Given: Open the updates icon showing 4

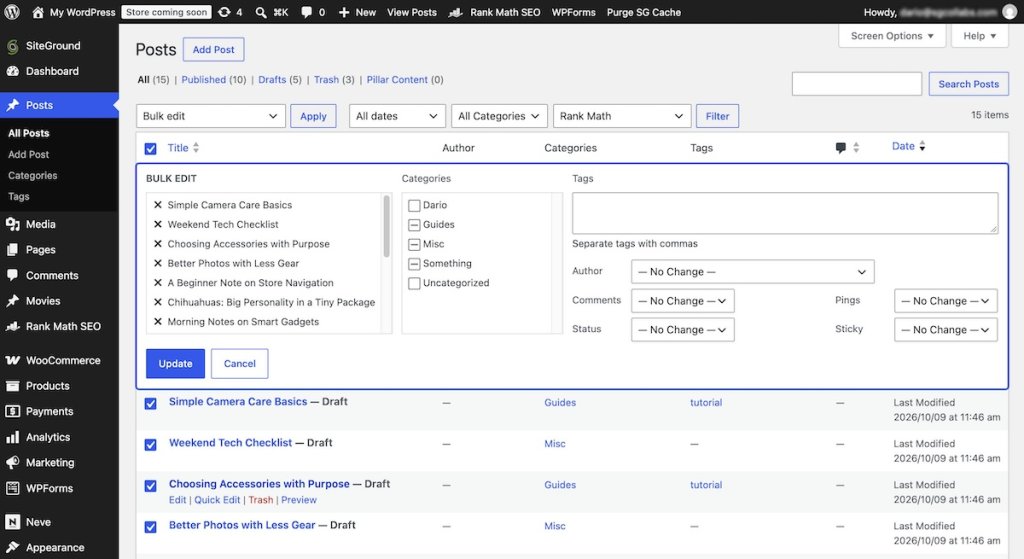Looking at the screenshot, I should click(x=224, y=12).
